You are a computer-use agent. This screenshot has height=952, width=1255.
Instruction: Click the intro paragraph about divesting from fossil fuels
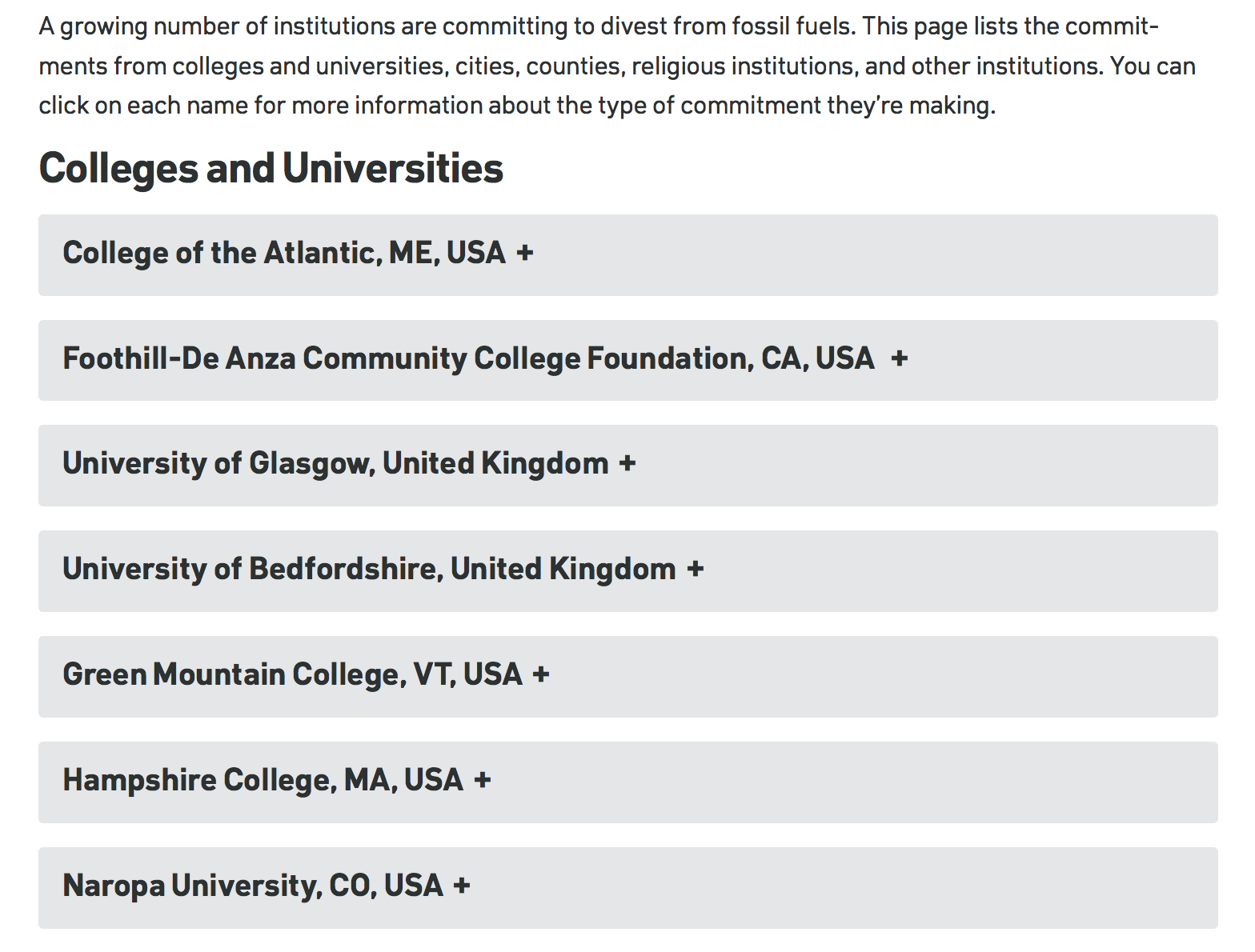616,66
